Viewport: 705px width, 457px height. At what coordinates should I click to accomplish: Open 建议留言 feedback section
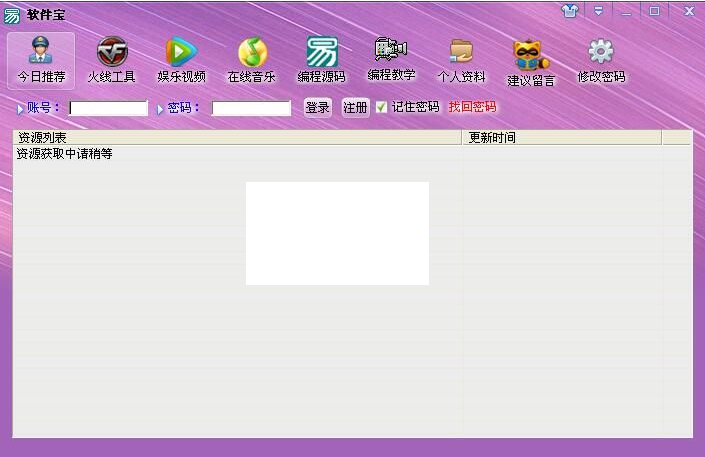pos(531,63)
